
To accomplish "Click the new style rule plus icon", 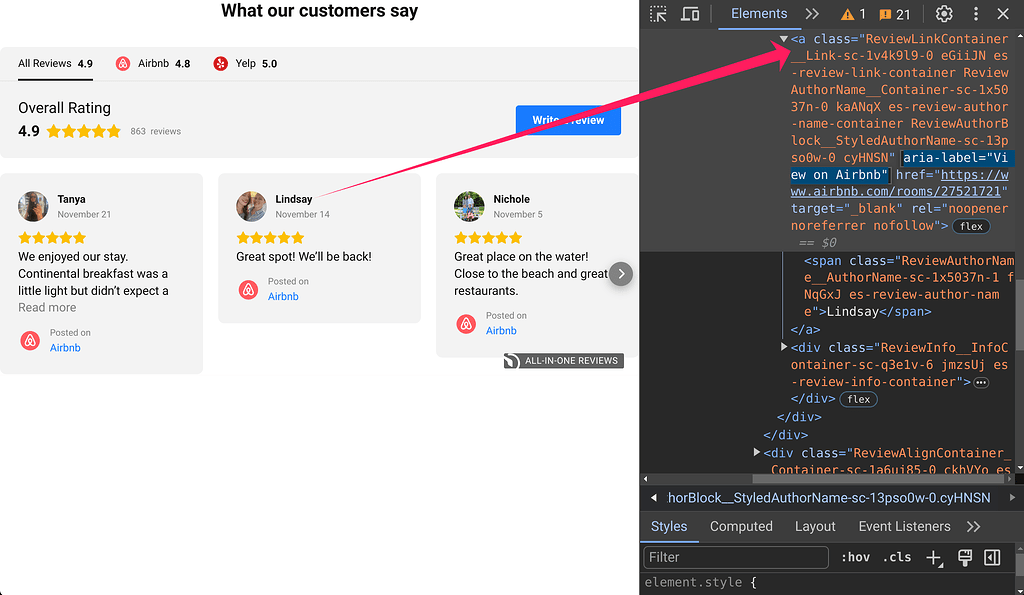I will coord(934,558).
